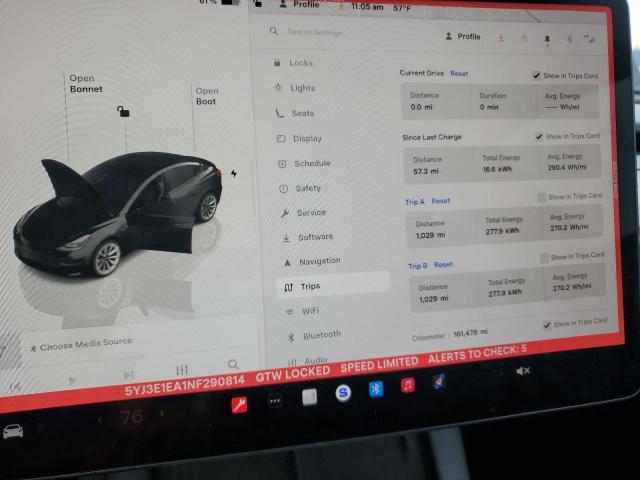Click the Trip B label
Viewport: 640px width, 480px height.
(x=418, y=266)
